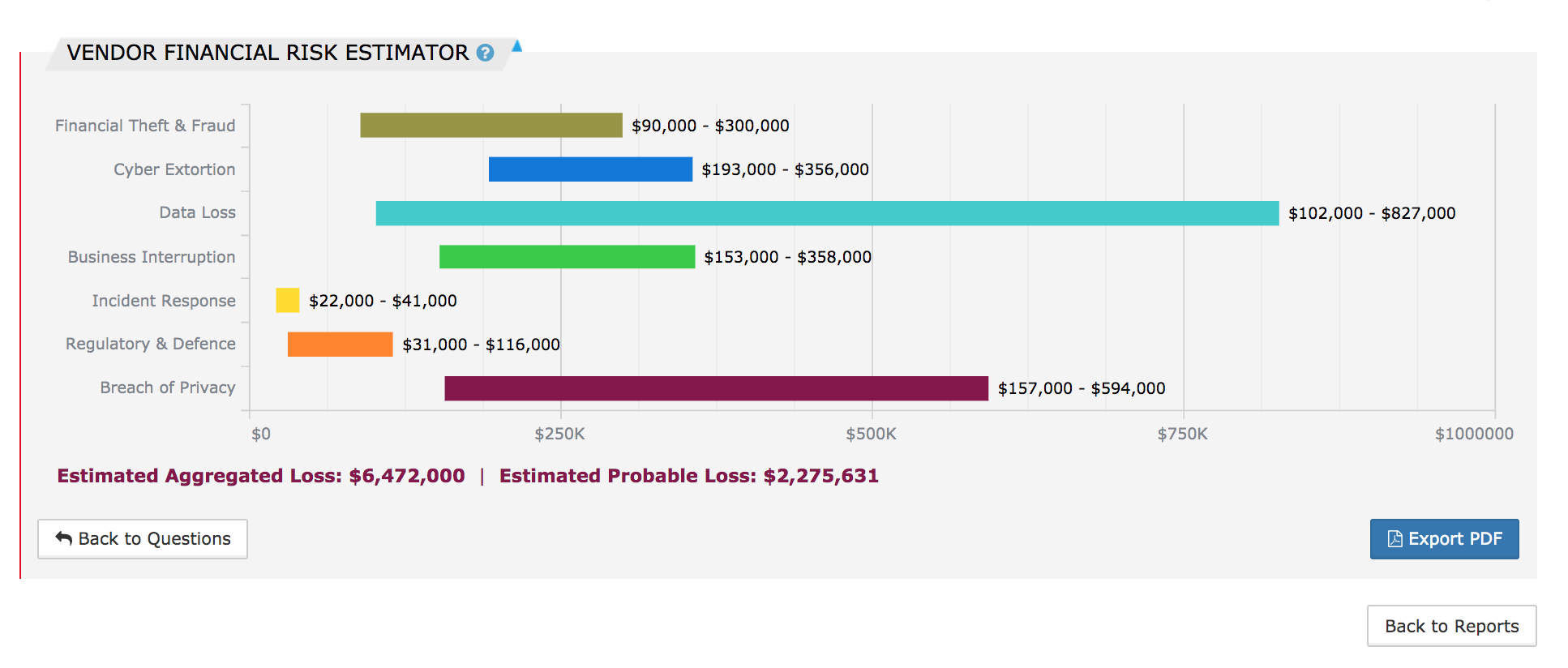The width and height of the screenshot is (1568, 668).
Task: Click the Data Loss category label
Action: point(197,212)
